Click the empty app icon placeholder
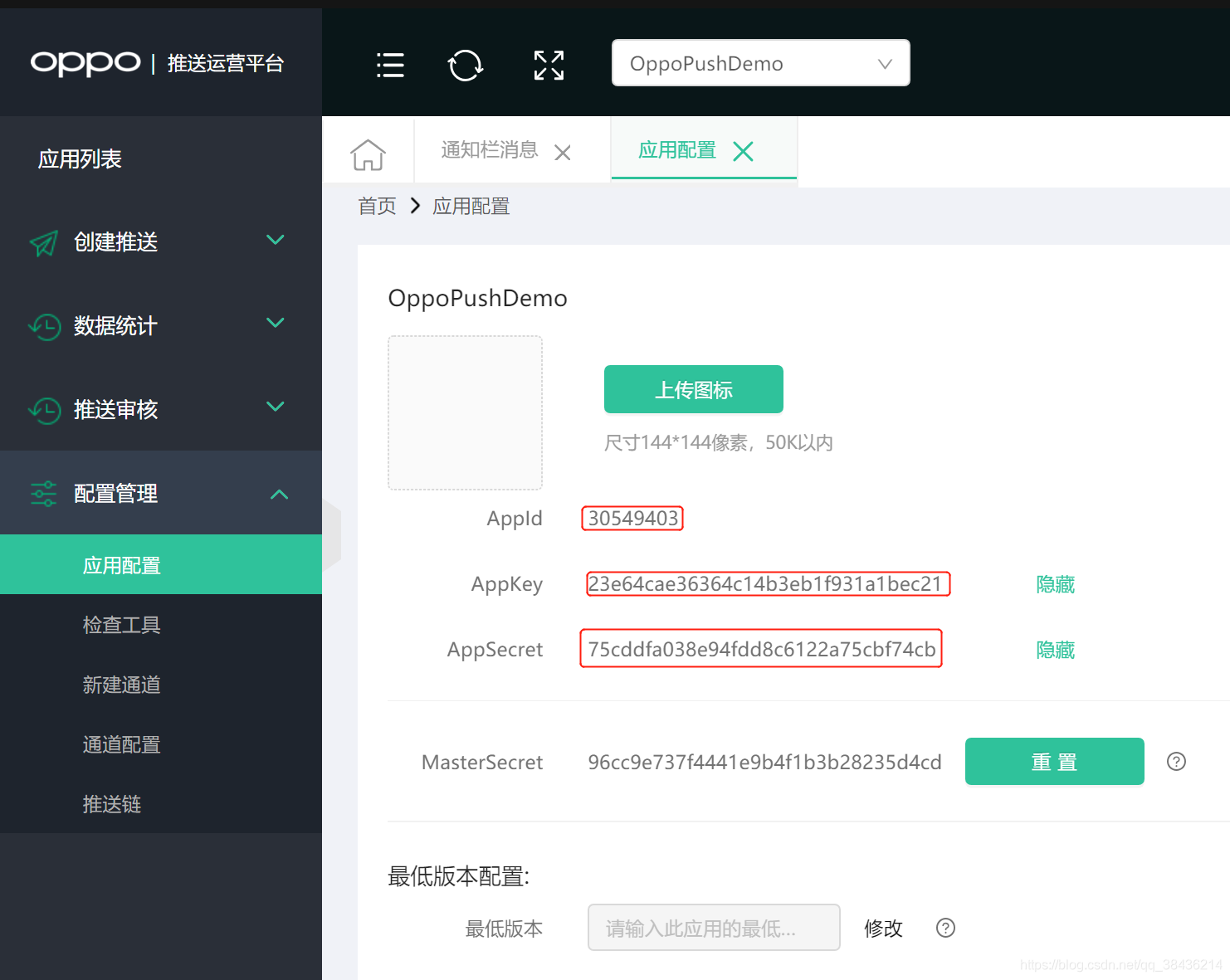 pos(466,412)
